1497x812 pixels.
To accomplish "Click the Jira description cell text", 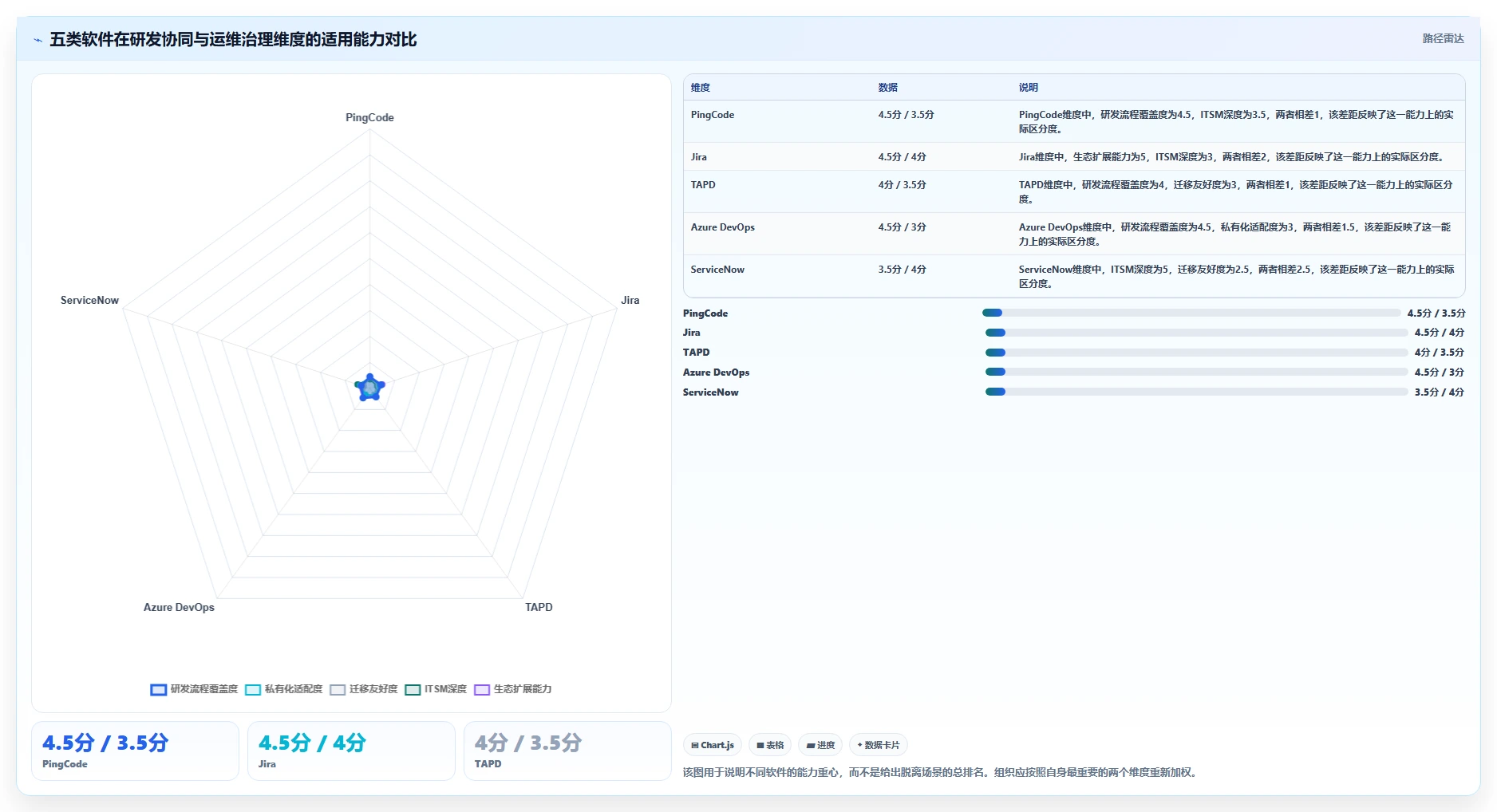I will [x=1231, y=157].
